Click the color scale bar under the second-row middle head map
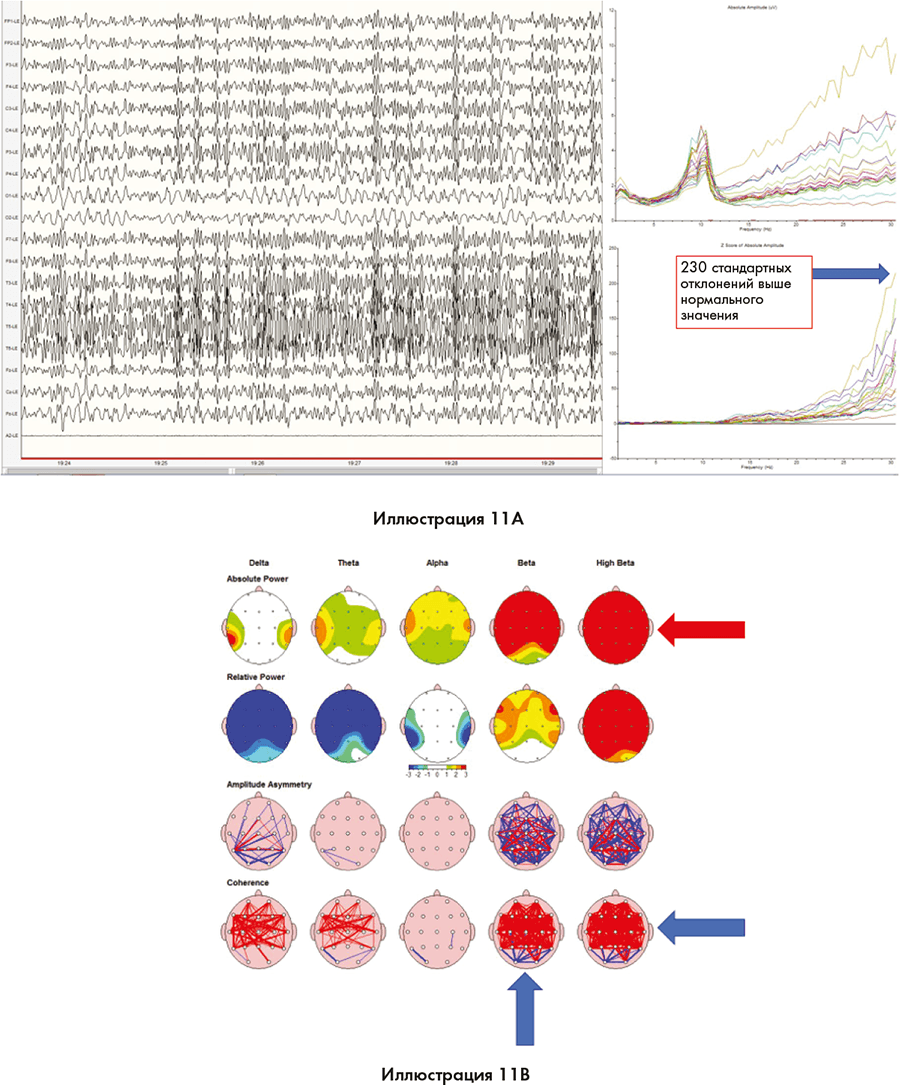The width and height of the screenshot is (899, 1085). pos(437,773)
